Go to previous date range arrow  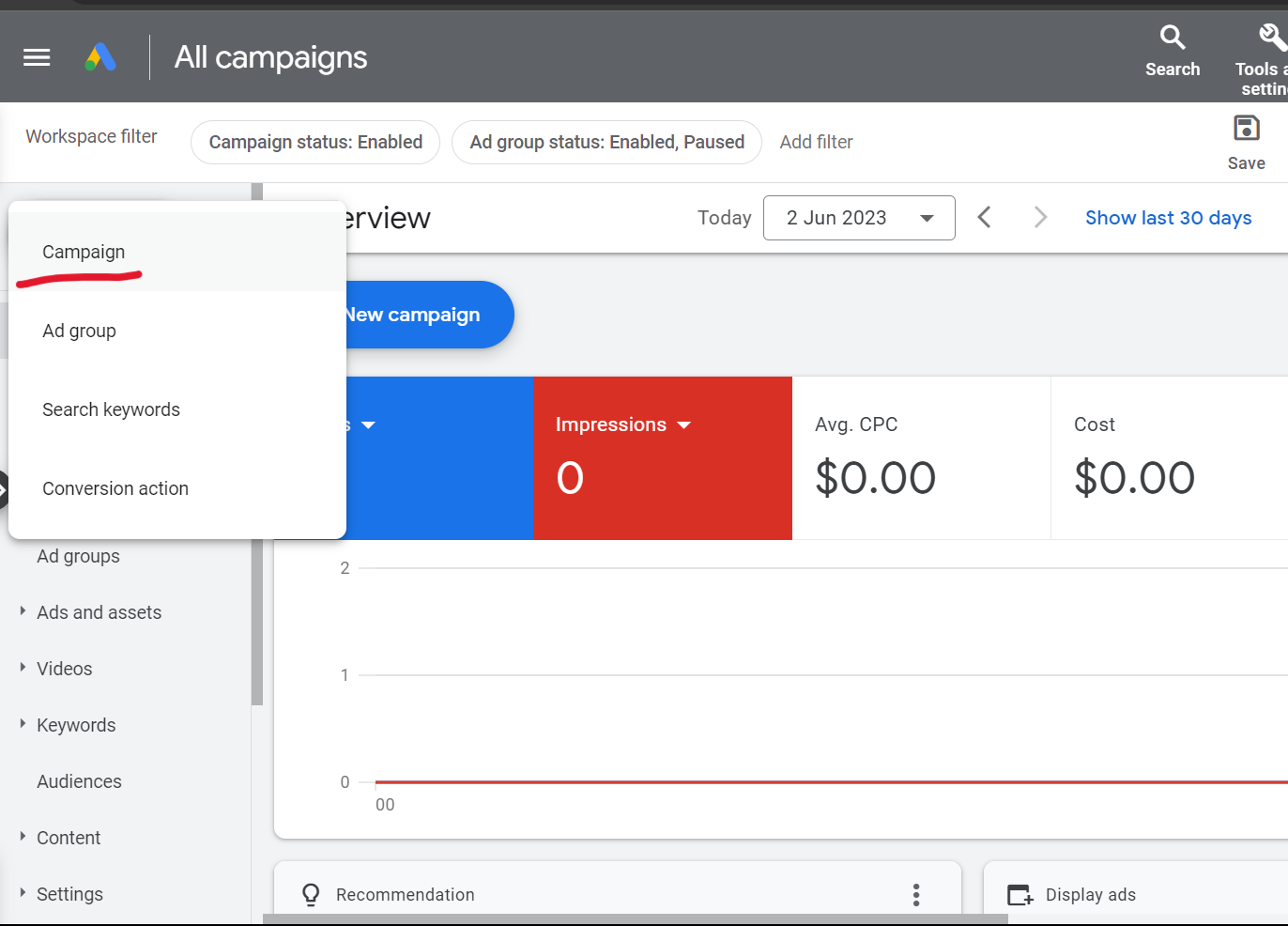[984, 218]
